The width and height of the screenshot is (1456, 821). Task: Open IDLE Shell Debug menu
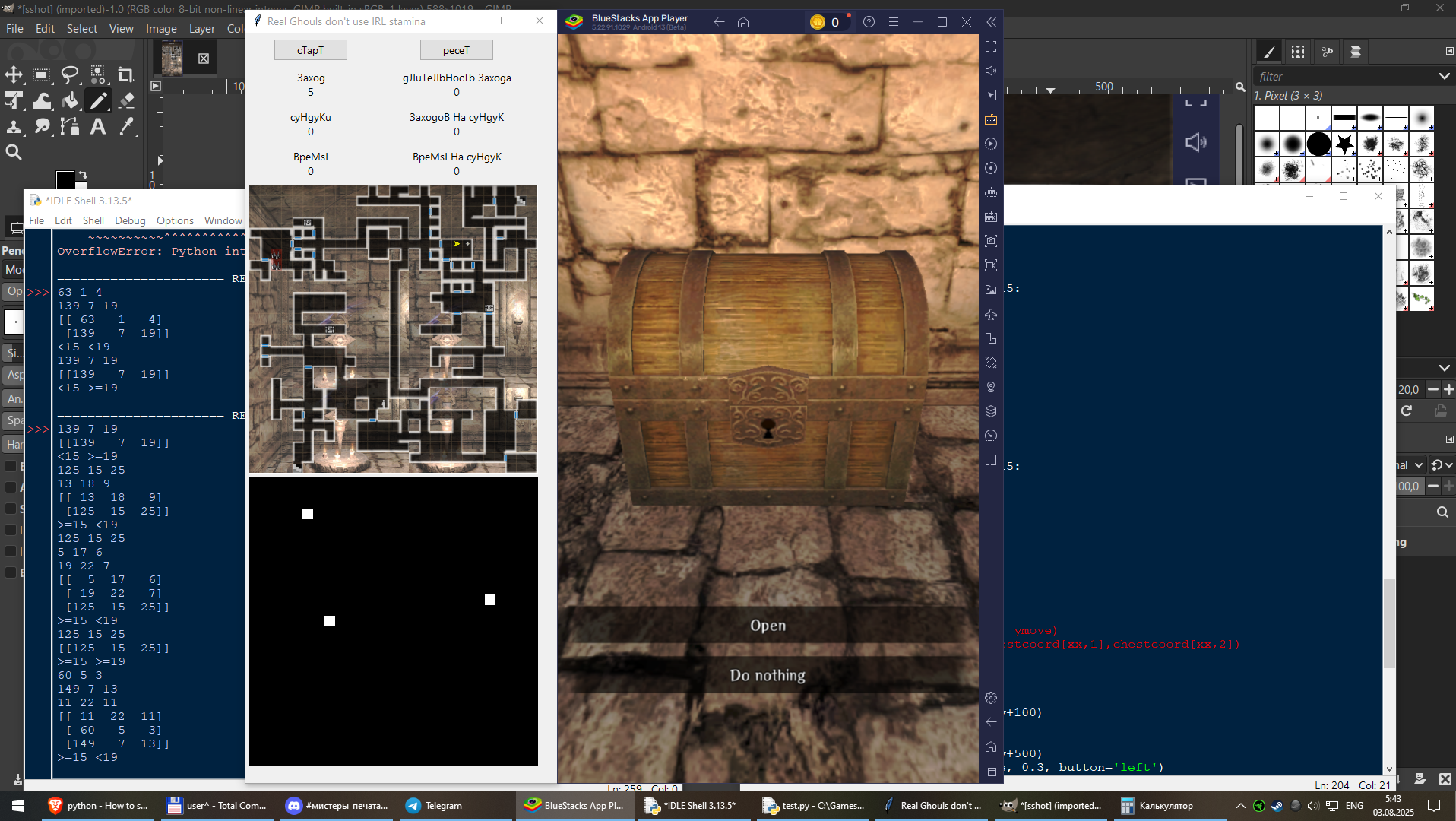(x=130, y=220)
